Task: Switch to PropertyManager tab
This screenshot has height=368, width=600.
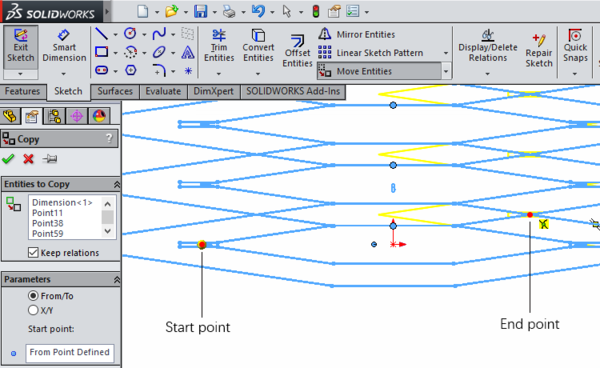Action: pyautogui.click(x=31, y=116)
